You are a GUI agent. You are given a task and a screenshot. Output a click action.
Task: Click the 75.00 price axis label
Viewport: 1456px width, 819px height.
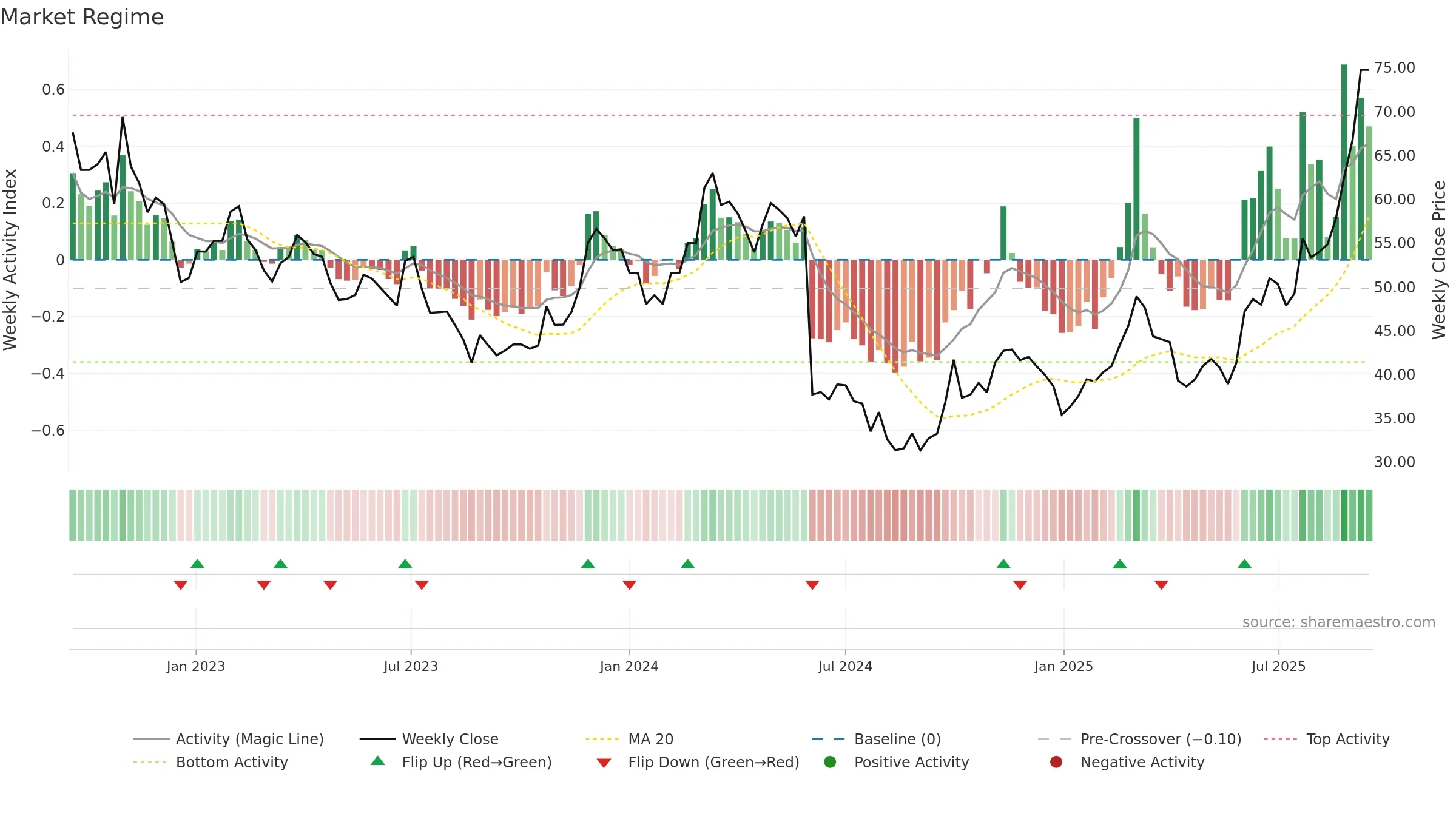coord(1395,68)
